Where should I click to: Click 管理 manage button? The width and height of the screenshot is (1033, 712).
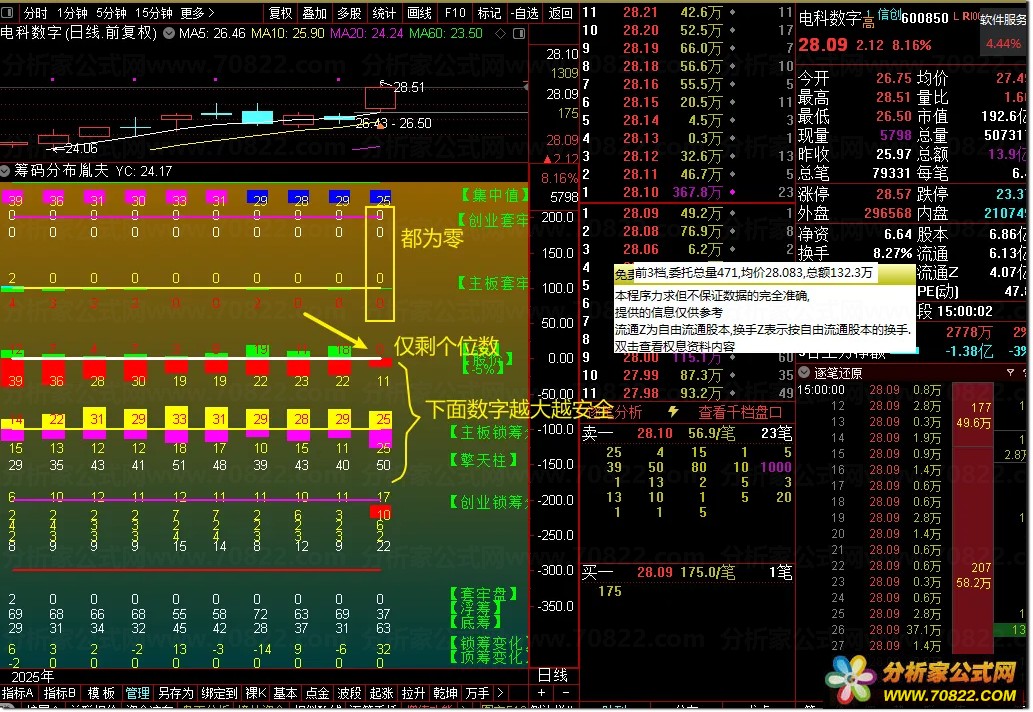137,693
